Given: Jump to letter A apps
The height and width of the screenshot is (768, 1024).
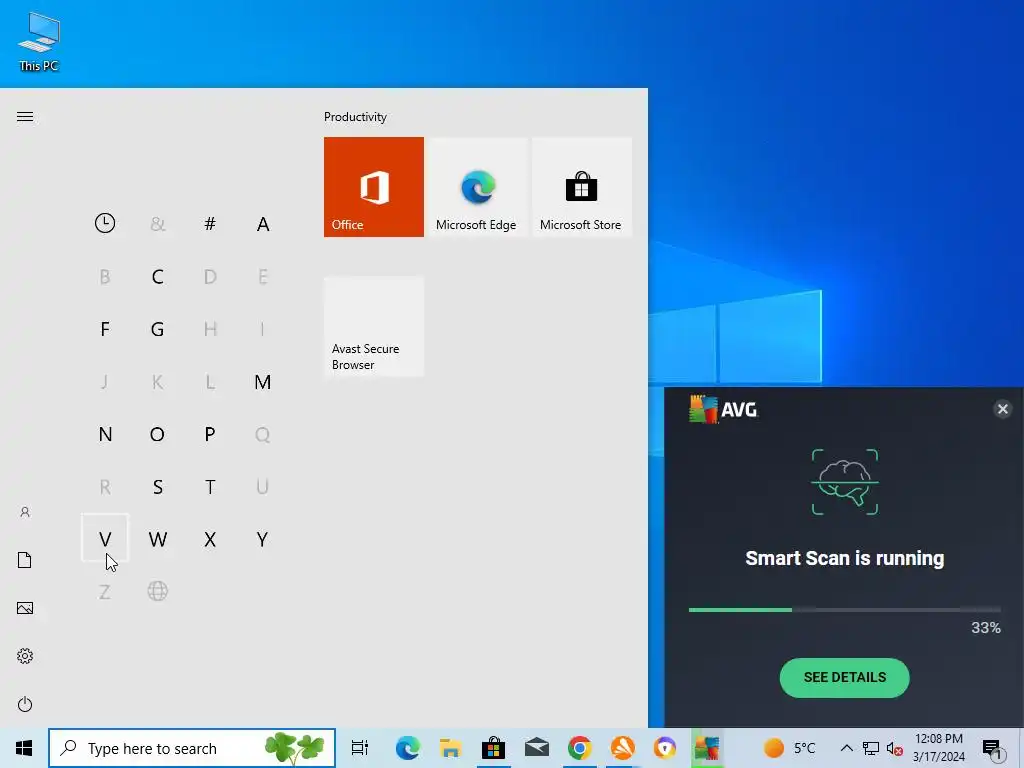Looking at the screenshot, I should (263, 223).
